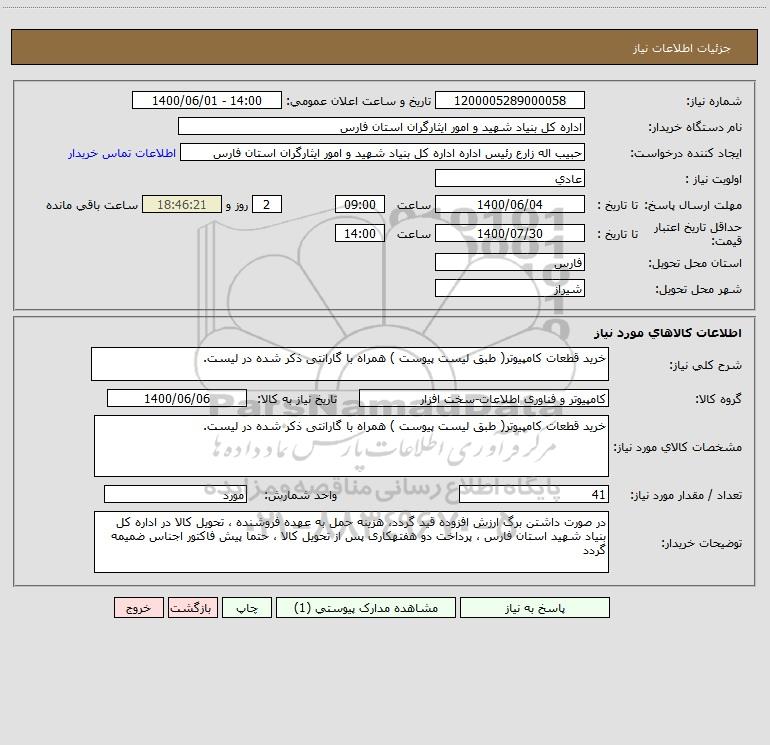Click the خروج exit button
770x745 pixels.
[138, 607]
